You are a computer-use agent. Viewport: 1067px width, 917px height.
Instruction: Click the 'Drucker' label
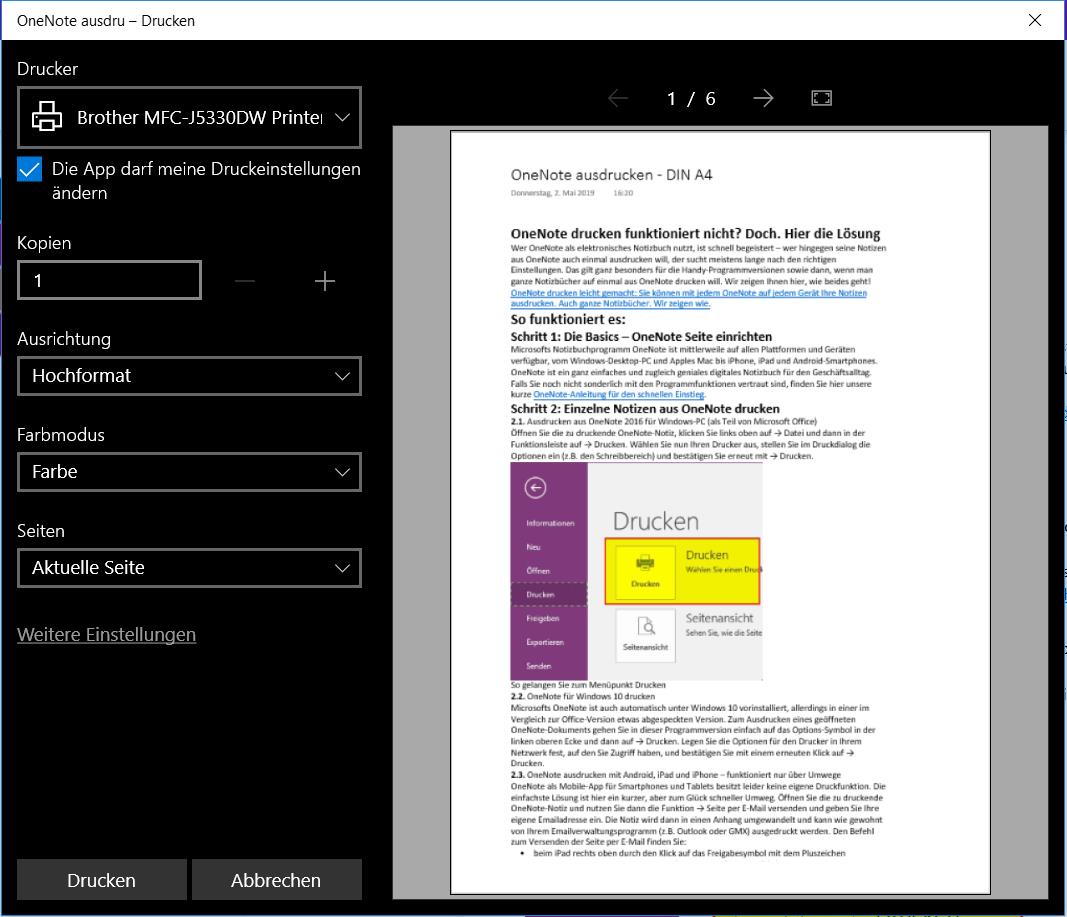pos(48,69)
